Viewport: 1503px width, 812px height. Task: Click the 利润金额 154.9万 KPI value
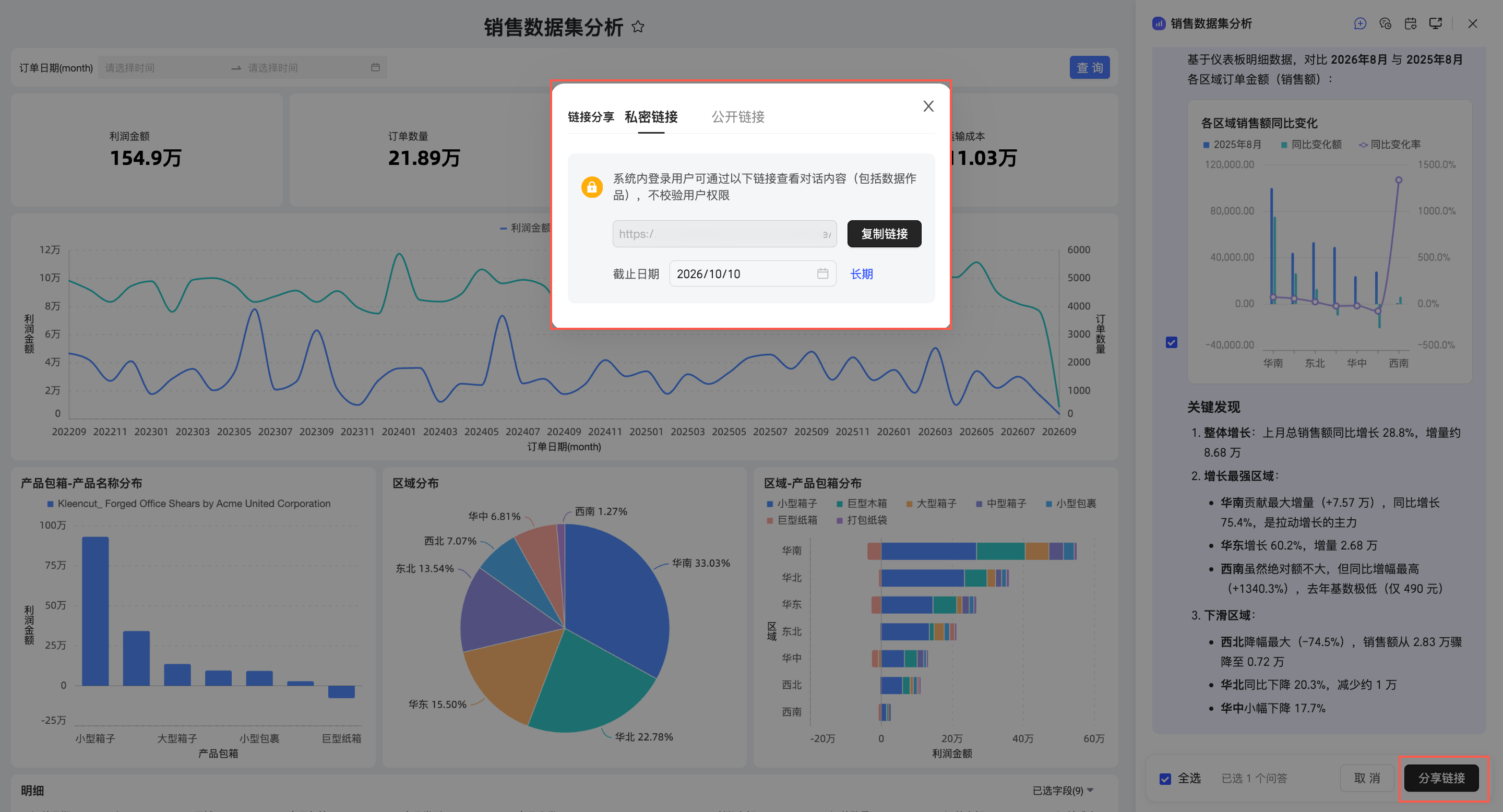pos(146,158)
